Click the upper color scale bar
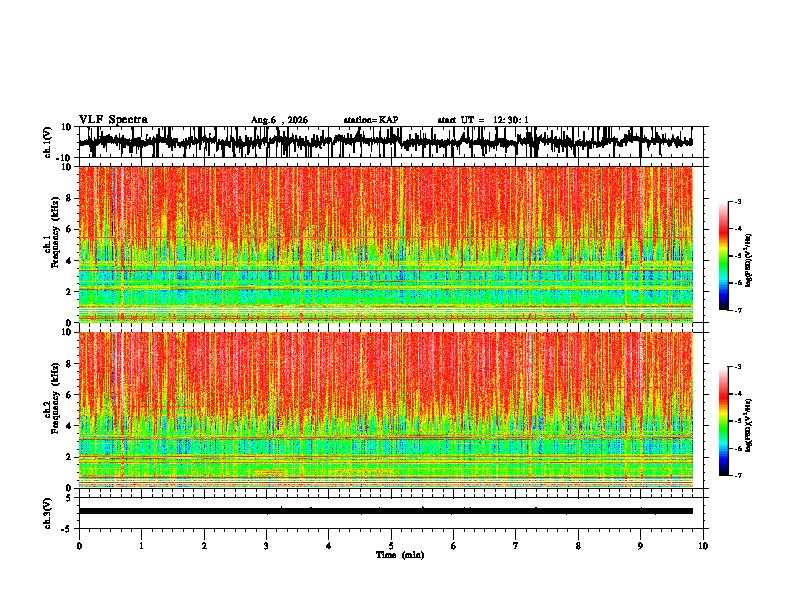 724,256
